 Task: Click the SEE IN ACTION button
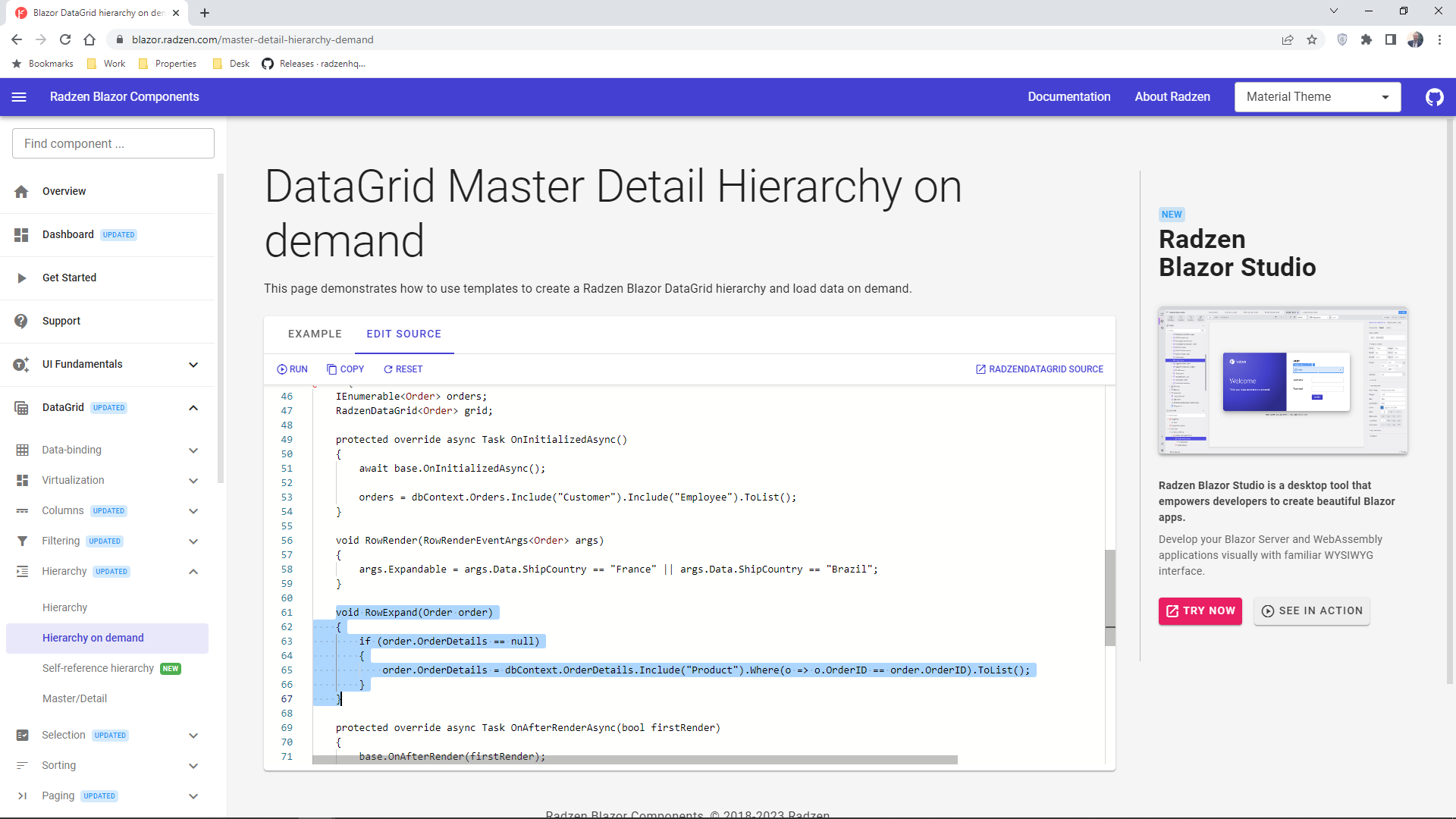point(1311,611)
